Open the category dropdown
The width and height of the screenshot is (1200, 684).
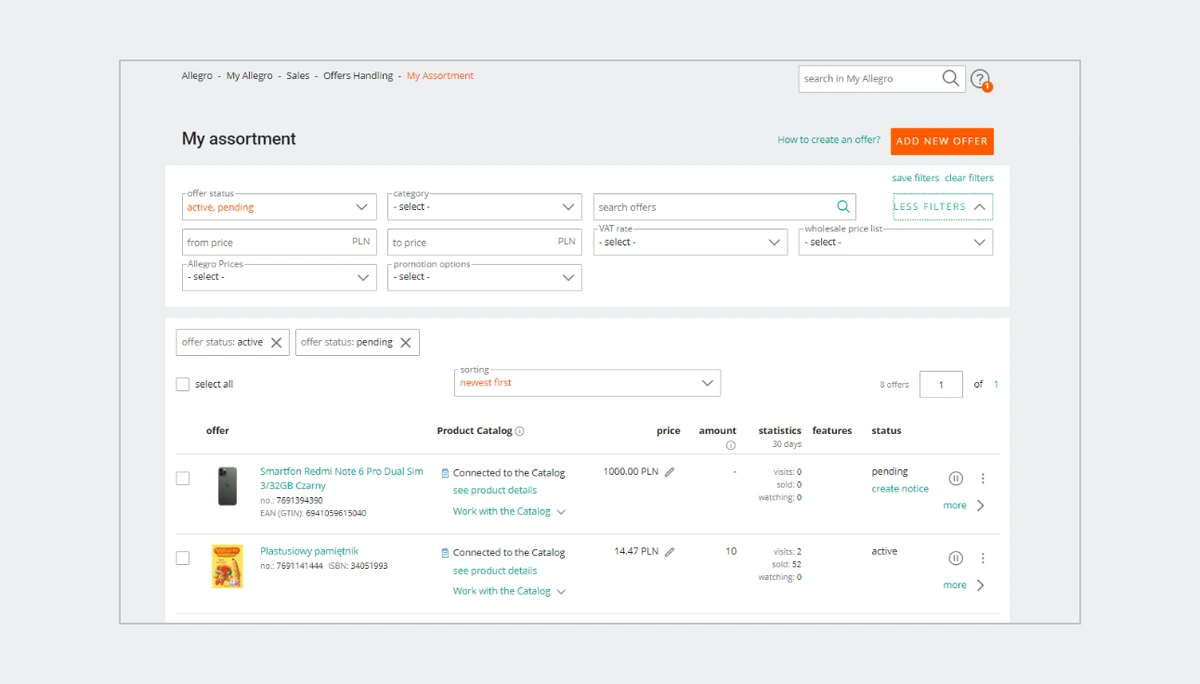(x=485, y=207)
